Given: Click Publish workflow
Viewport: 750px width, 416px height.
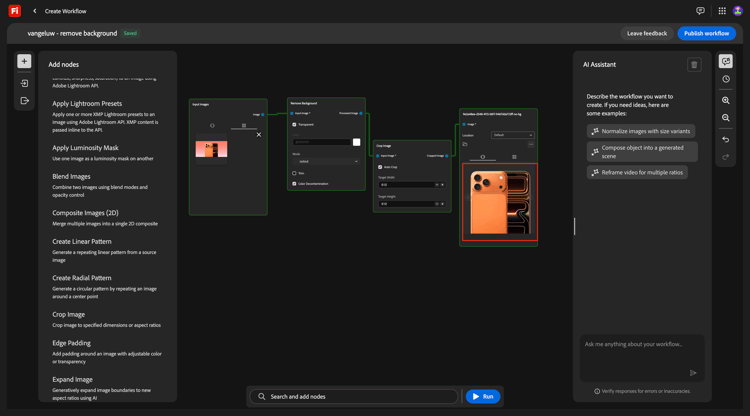Looking at the screenshot, I should 706,33.
